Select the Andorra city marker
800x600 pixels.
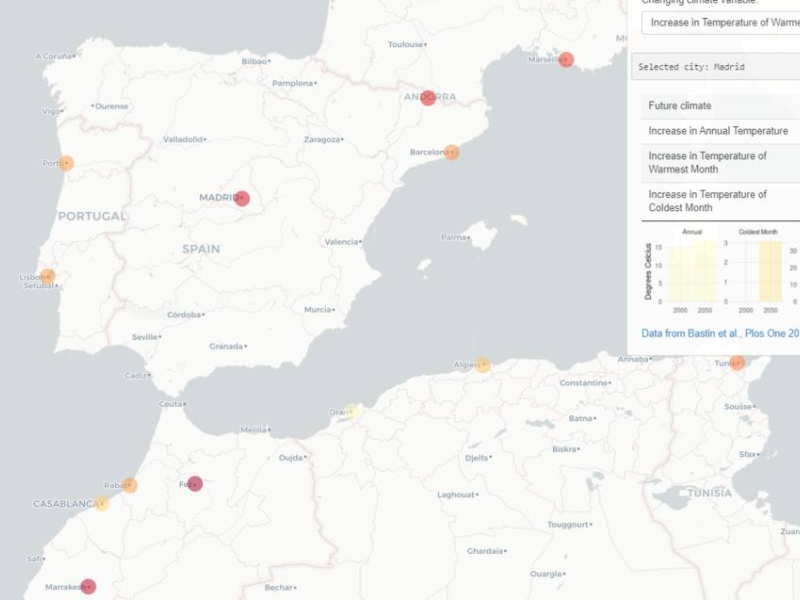(x=428, y=97)
